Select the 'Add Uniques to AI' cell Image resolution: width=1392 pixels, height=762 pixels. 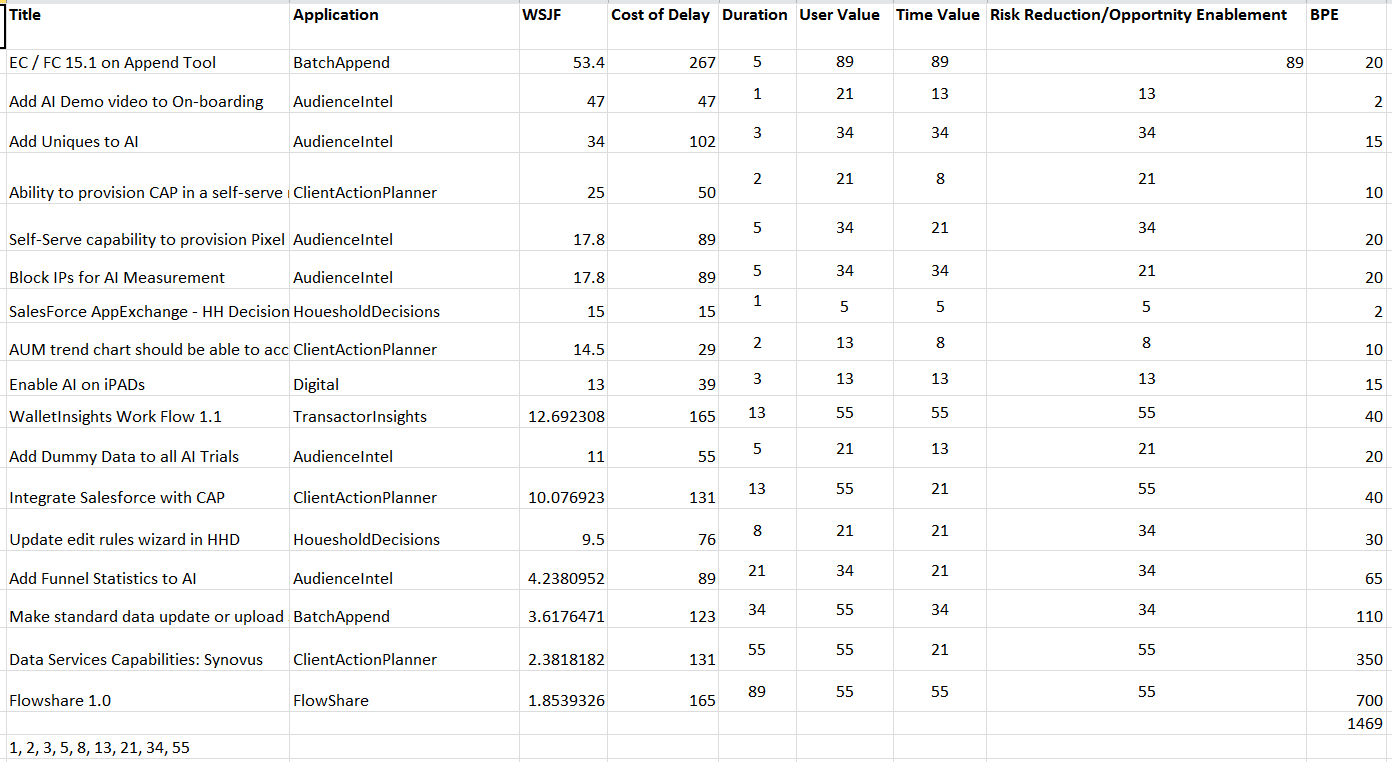pos(148,133)
